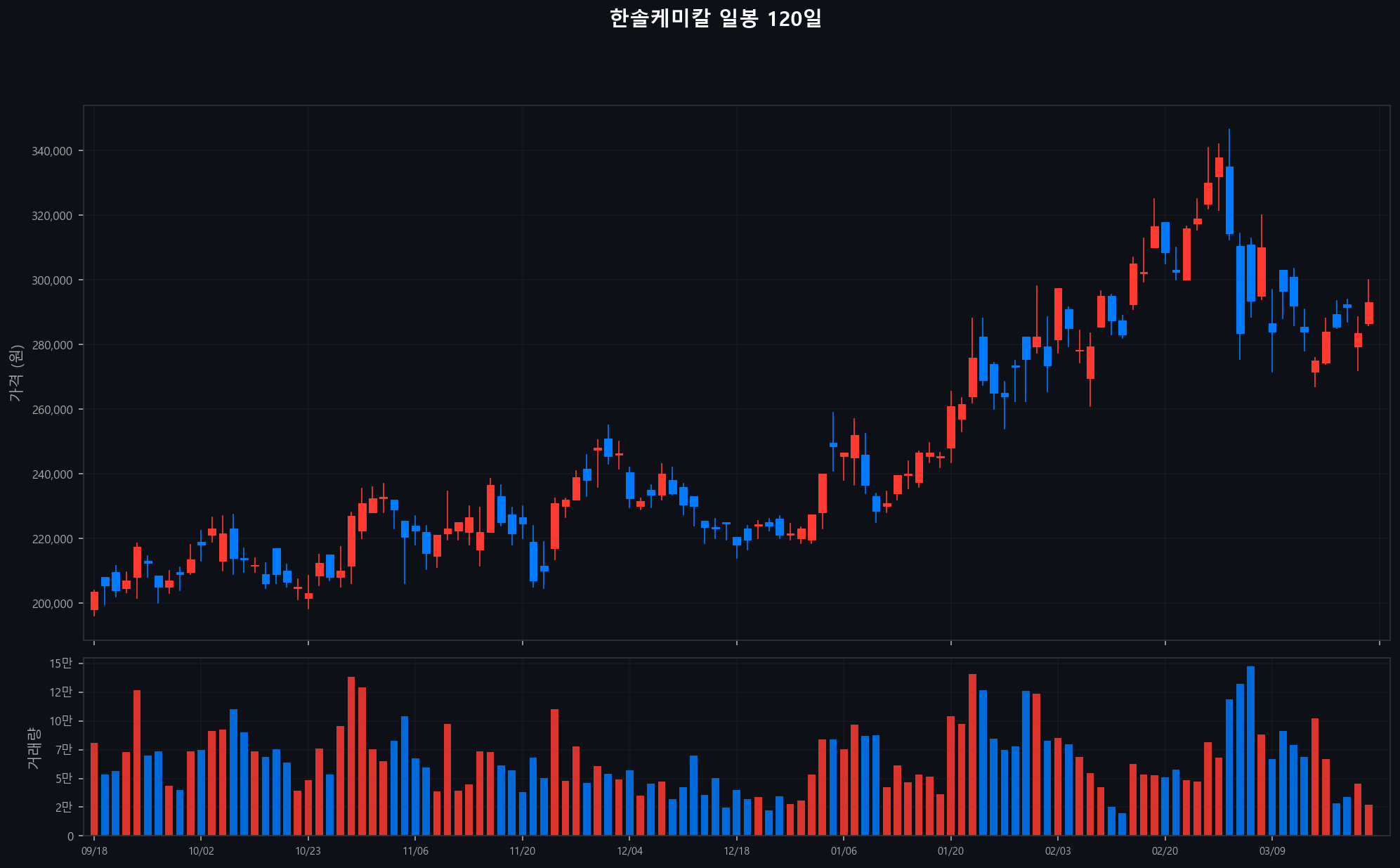Click the last red candlestick on the right
Image resolution: width=1400 pixels, height=868 pixels.
pos(1368,313)
